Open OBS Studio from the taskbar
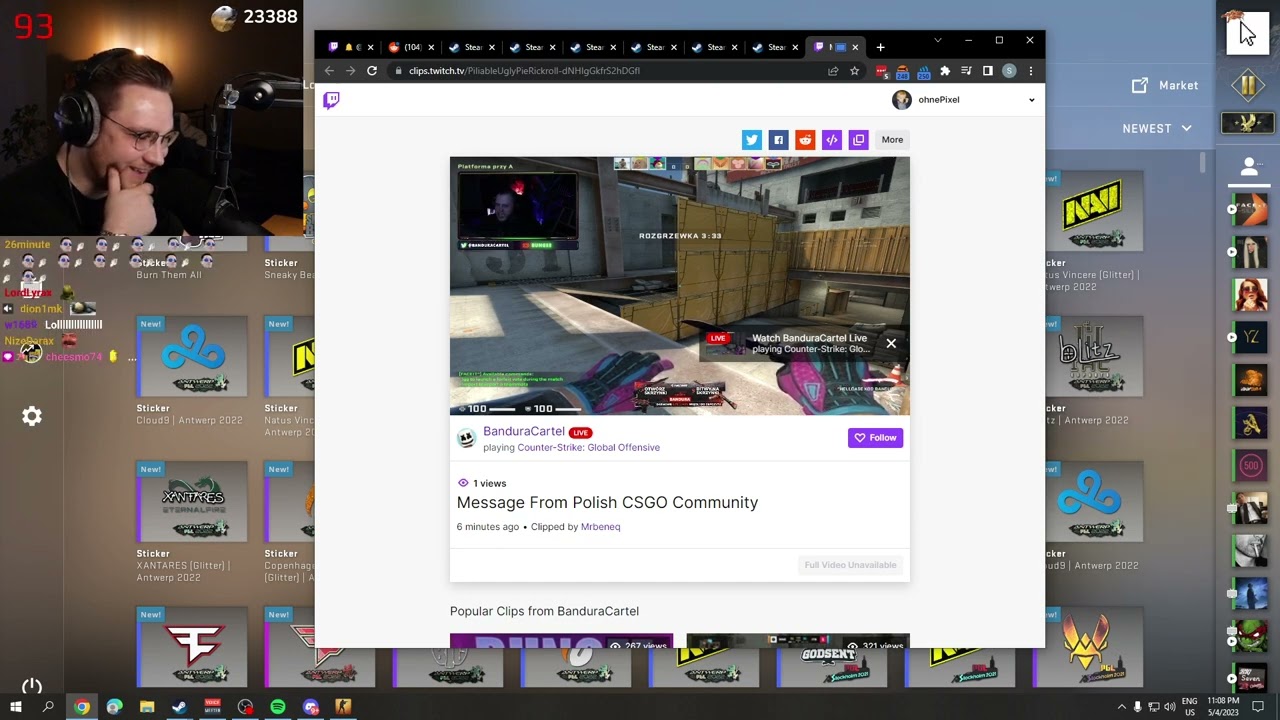 (245, 707)
